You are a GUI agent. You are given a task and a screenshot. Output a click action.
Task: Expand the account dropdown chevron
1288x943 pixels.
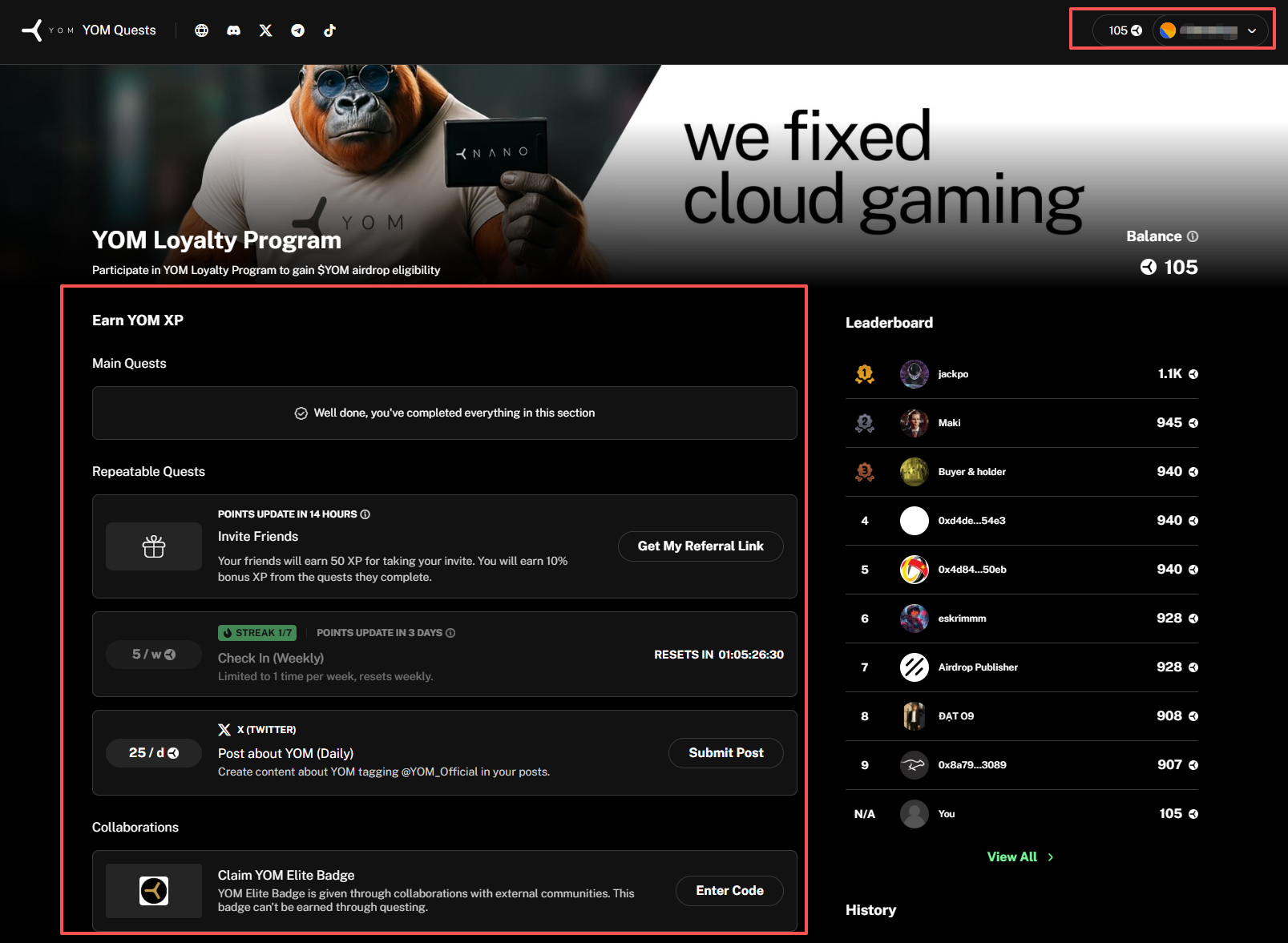pos(1252,31)
